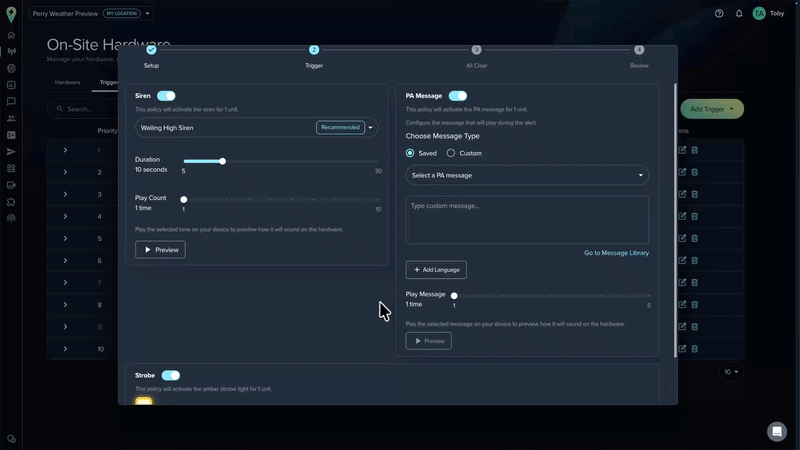Select the amber strobe color swatch

[144, 401]
